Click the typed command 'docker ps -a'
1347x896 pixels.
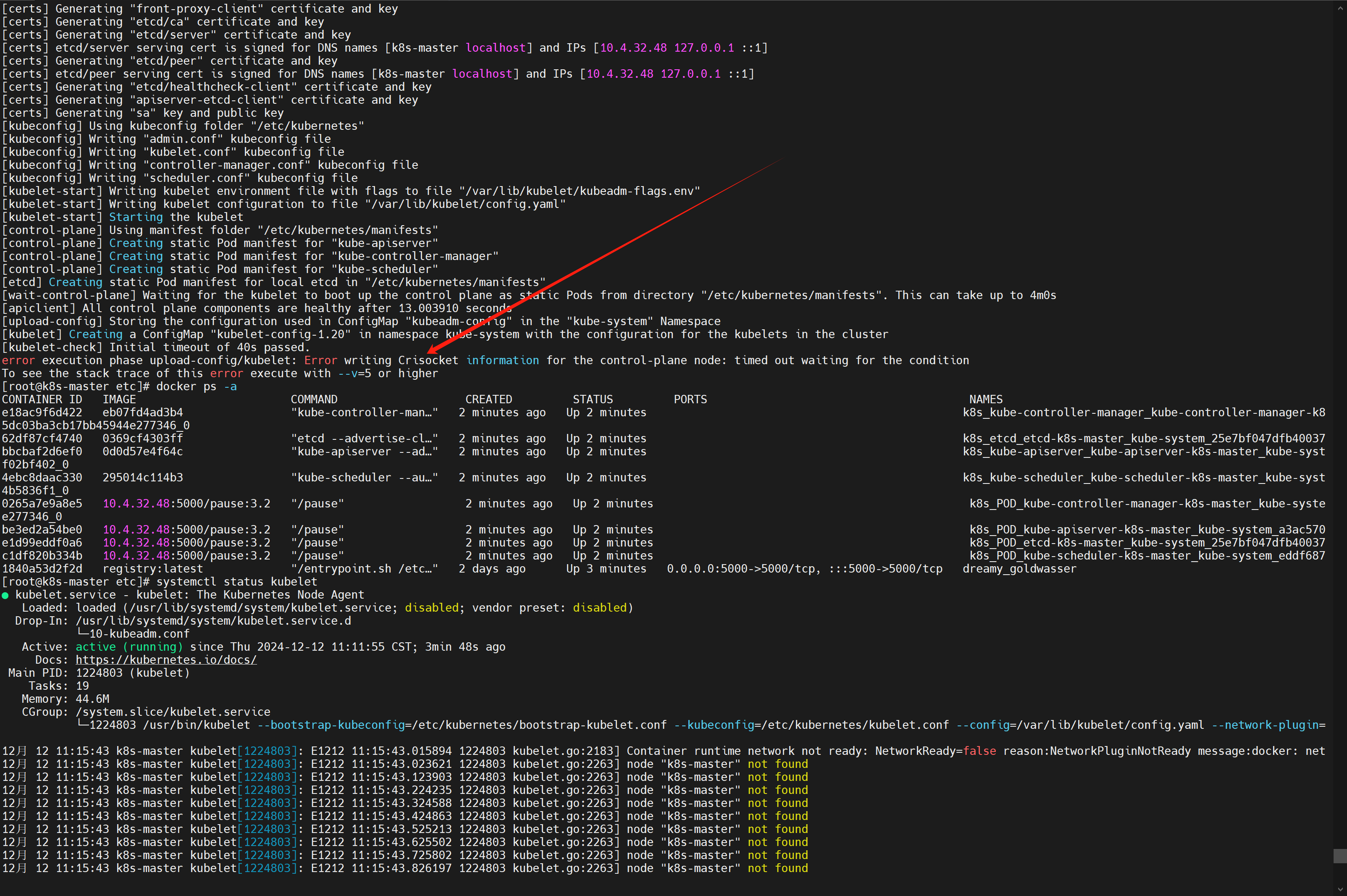pyautogui.click(x=197, y=387)
